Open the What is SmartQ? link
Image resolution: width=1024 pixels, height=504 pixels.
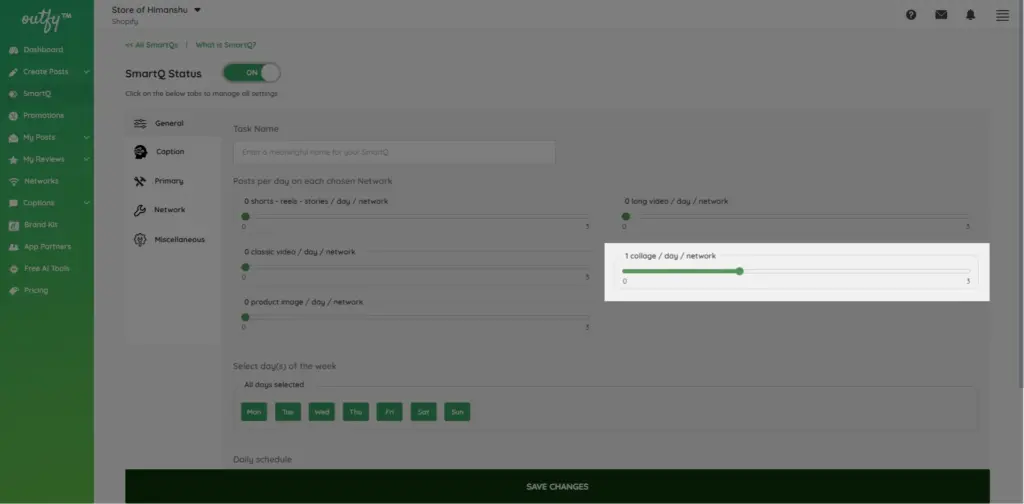pyautogui.click(x=225, y=45)
